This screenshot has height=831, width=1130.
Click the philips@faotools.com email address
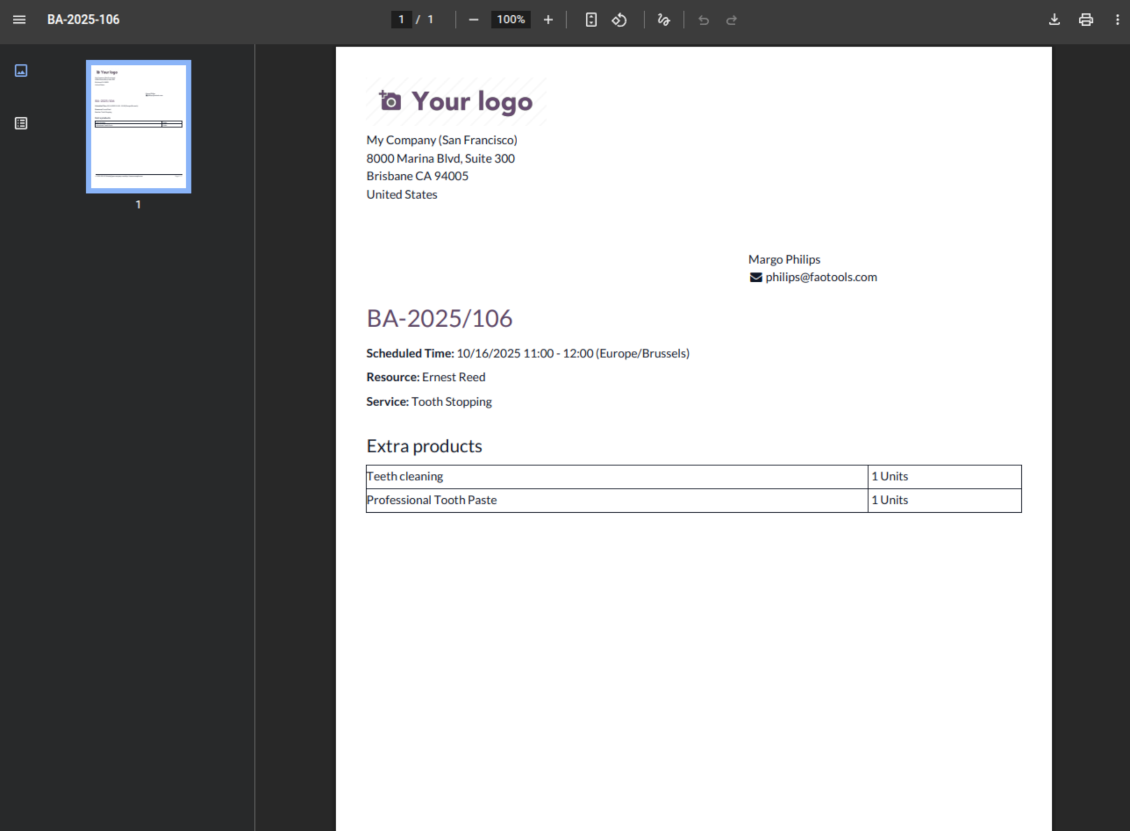tap(821, 277)
